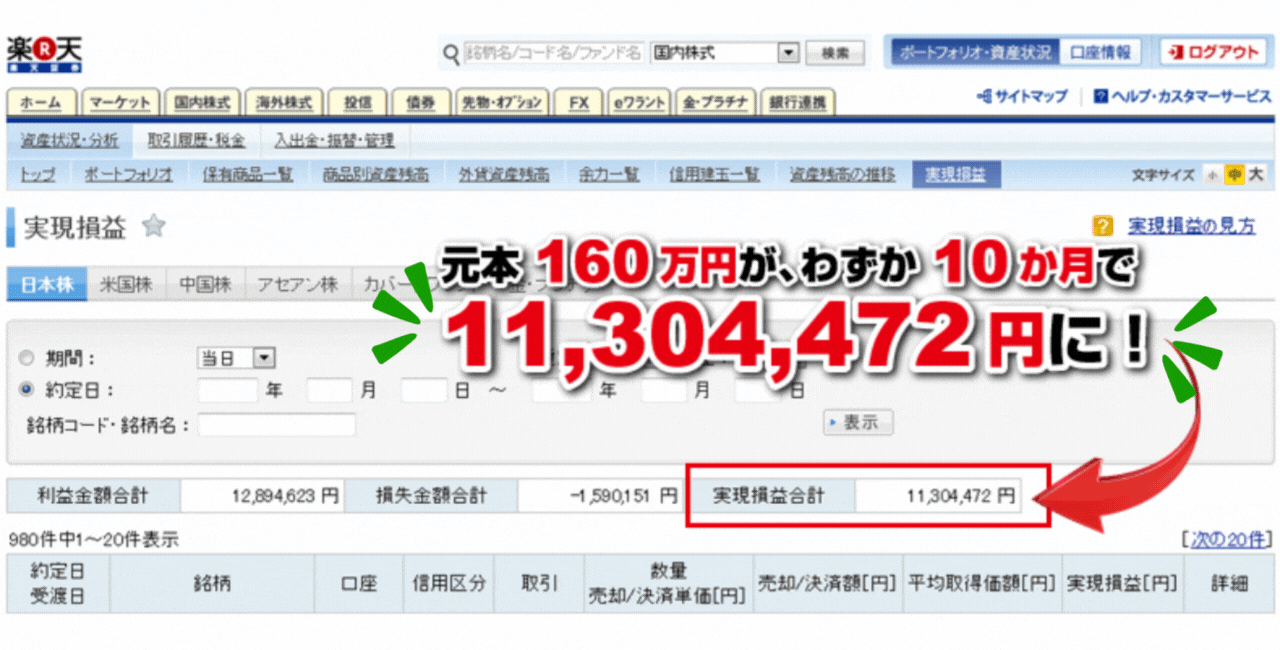Set font size to 中
Image resolution: width=1280 pixels, height=650 pixels.
[x=1235, y=175]
